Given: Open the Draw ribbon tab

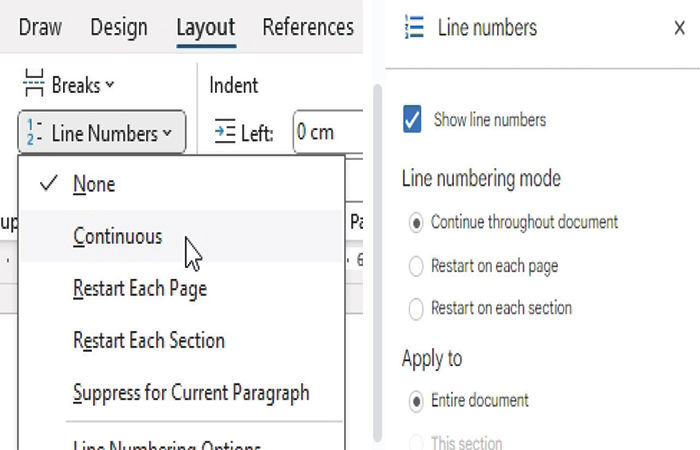Looking at the screenshot, I should click(40, 27).
